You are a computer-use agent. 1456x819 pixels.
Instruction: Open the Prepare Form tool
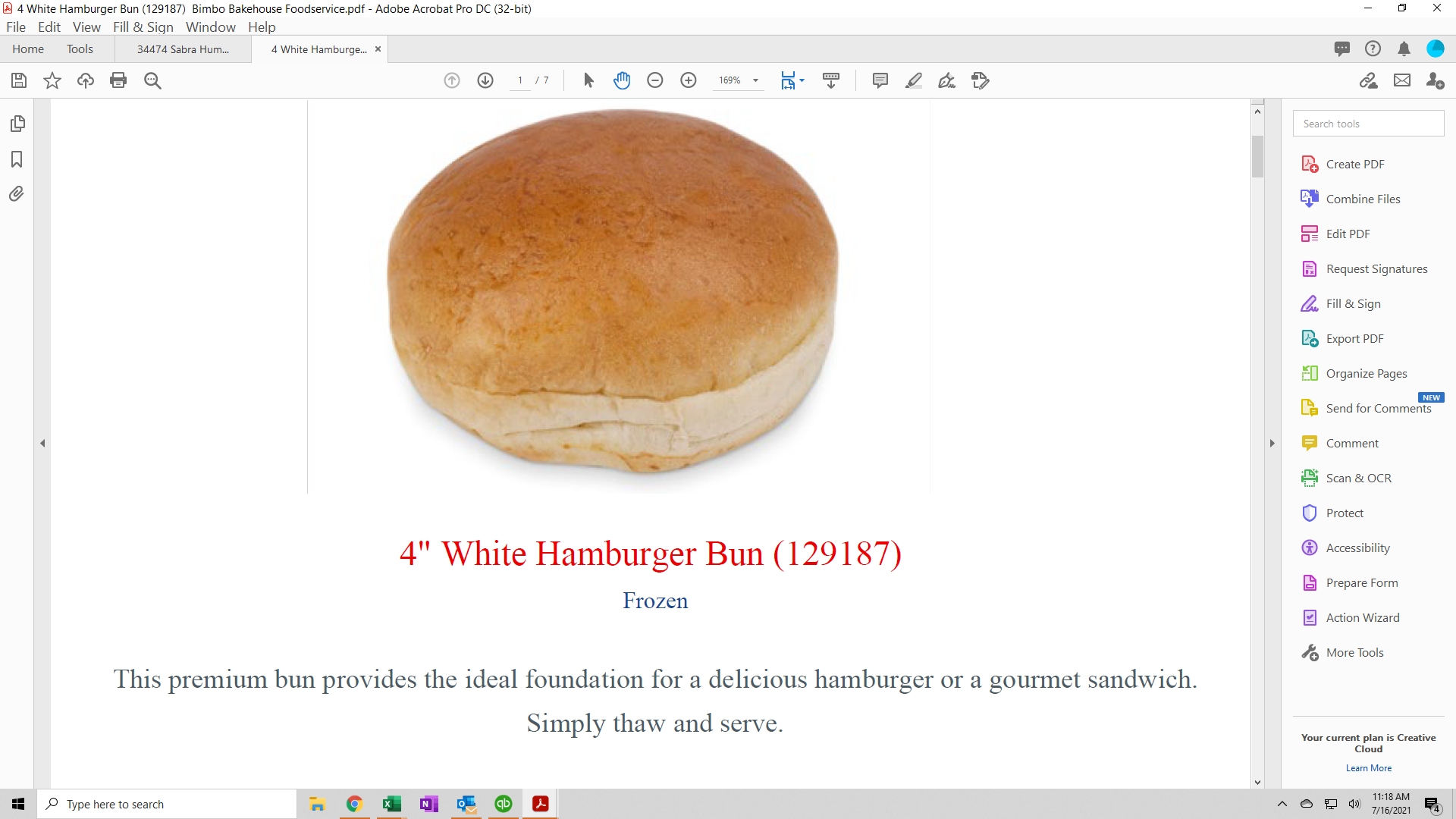pyautogui.click(x=1362, y=583)
